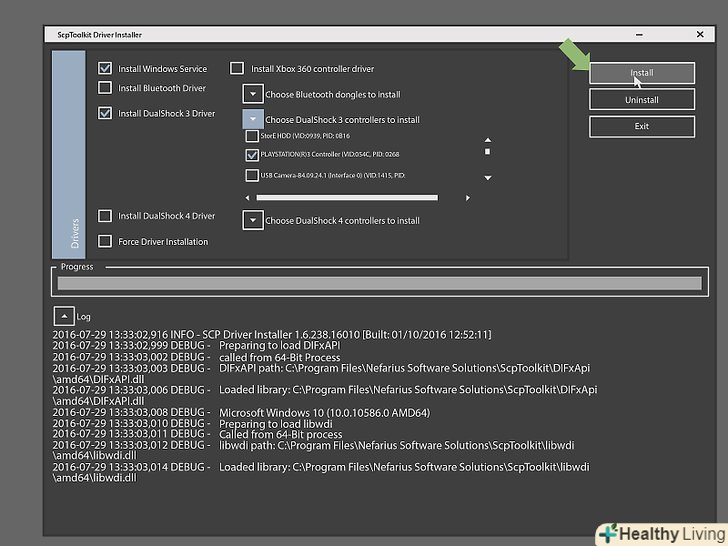Screen dimensions: 728x546
Task: Click the ScpToolkit Driver Installer title text
Action: tap(99, 35)
